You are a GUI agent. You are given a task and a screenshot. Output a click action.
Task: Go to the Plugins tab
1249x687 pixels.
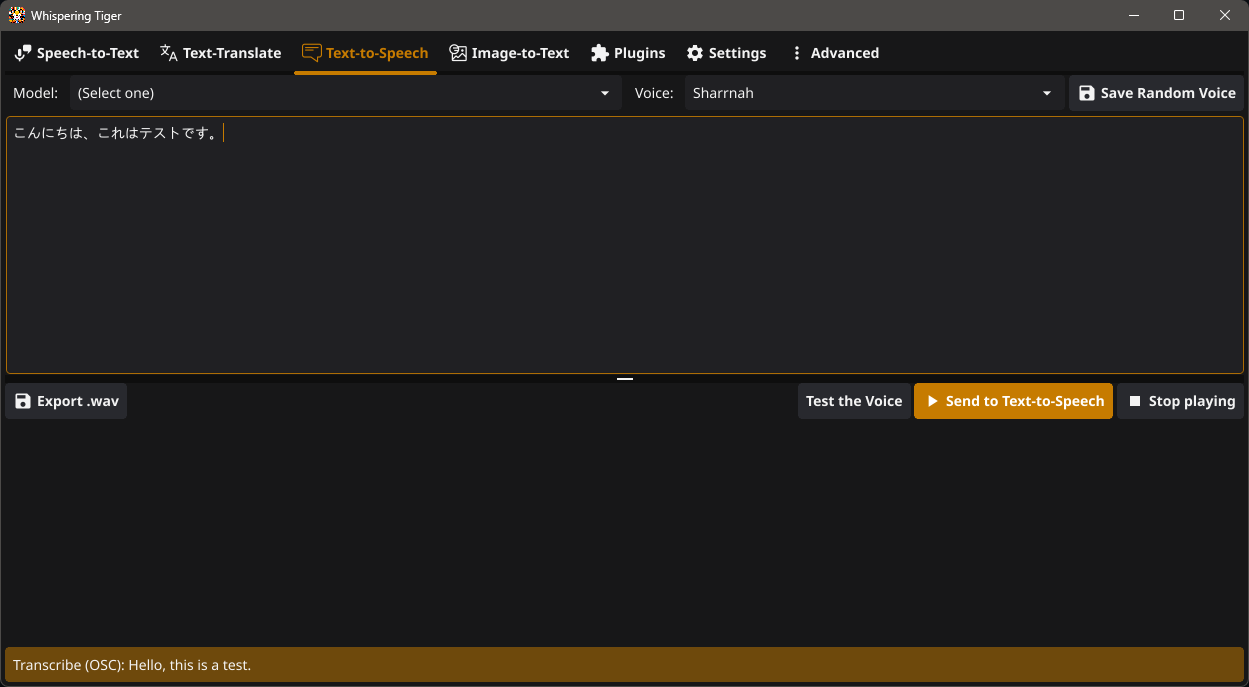[x=628, y=53]
